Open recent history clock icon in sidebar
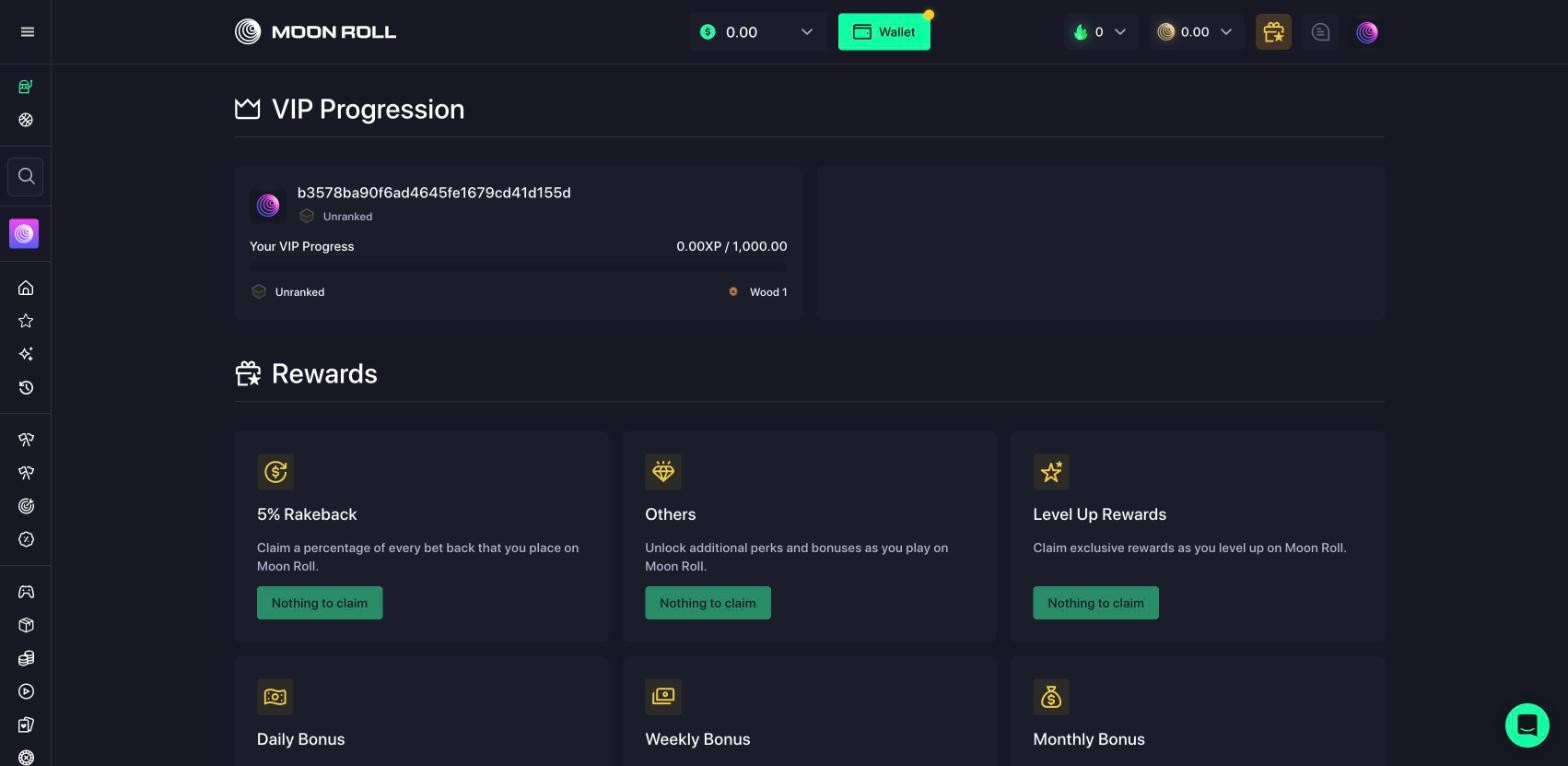Image resolution: width=1568 pixels, height=766 pixels. (26, 387)
